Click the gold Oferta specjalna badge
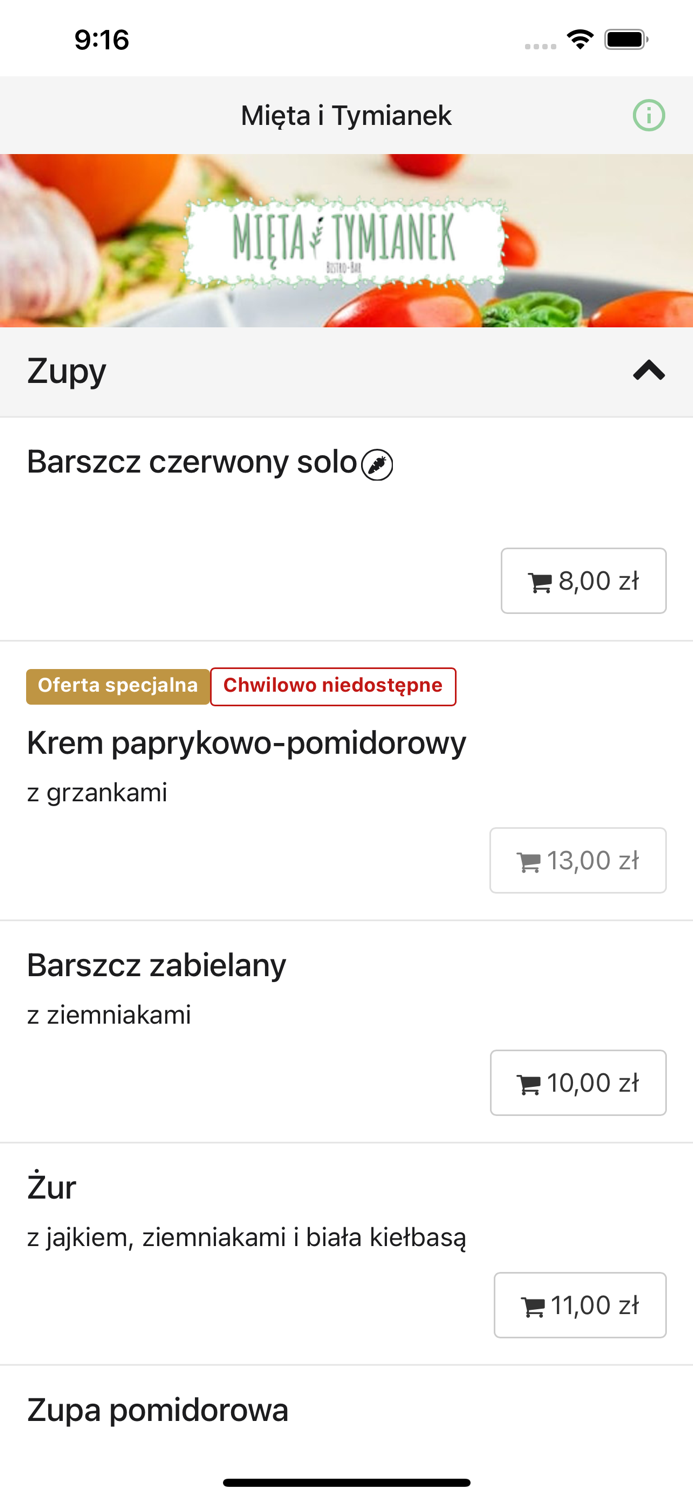 [117, 686]
